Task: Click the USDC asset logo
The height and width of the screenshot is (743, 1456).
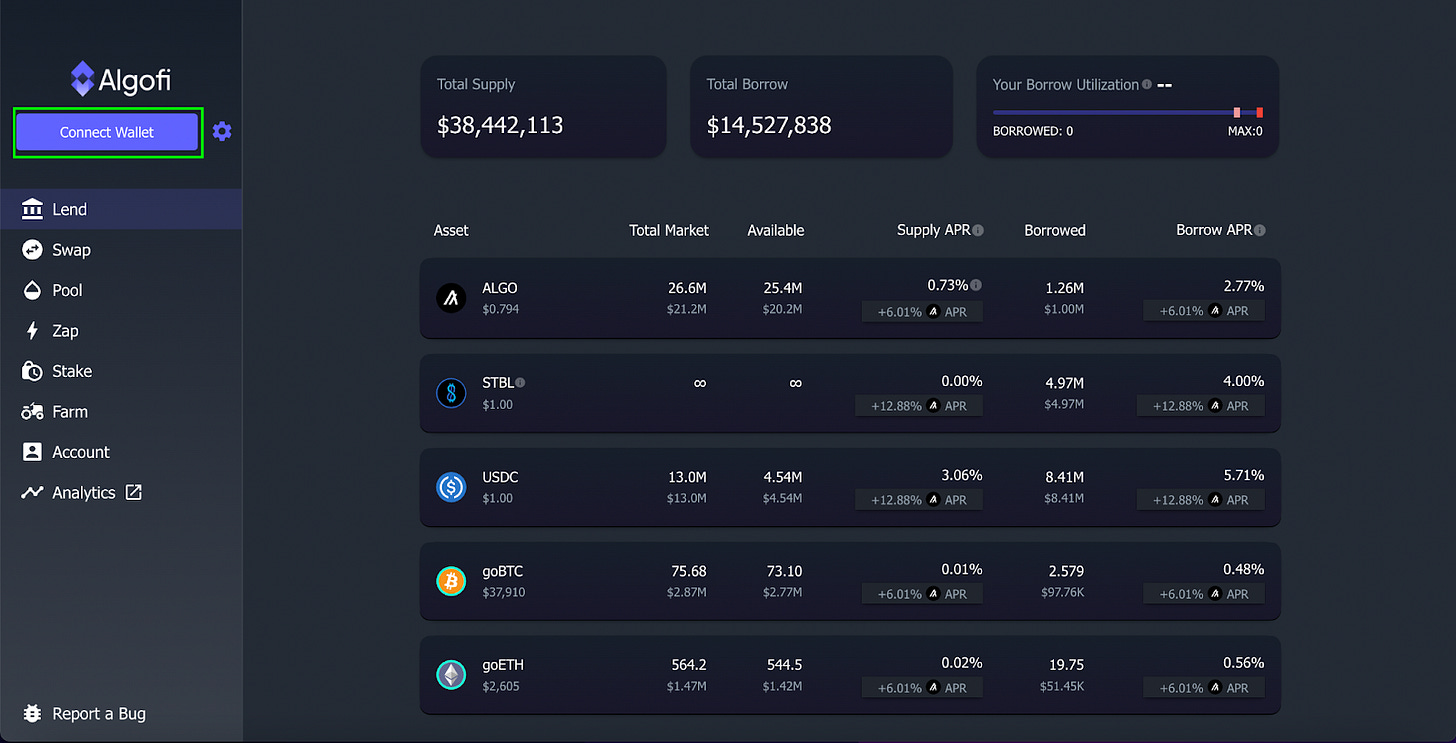Action: (x=451, y=487)
